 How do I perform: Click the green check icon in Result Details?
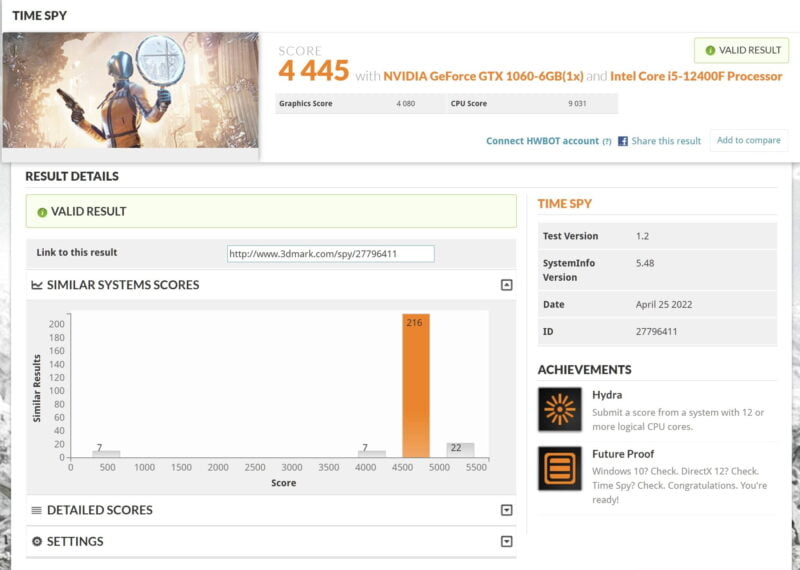coord(42,212)
